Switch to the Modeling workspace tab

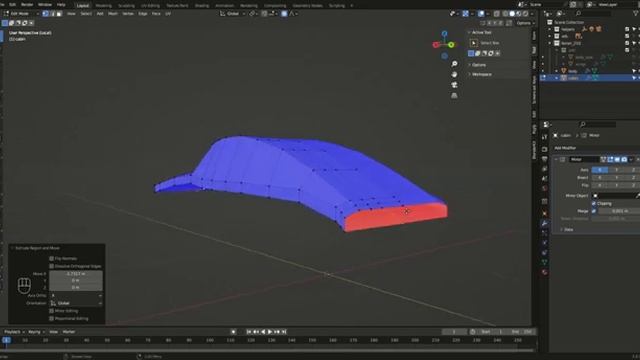[x=103, y=6]
